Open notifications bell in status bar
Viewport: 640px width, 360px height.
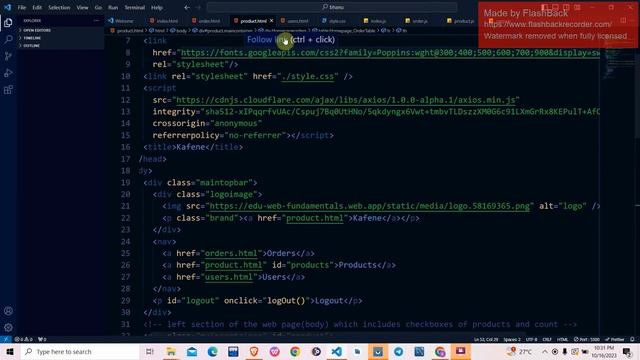[x=632, y=339]
